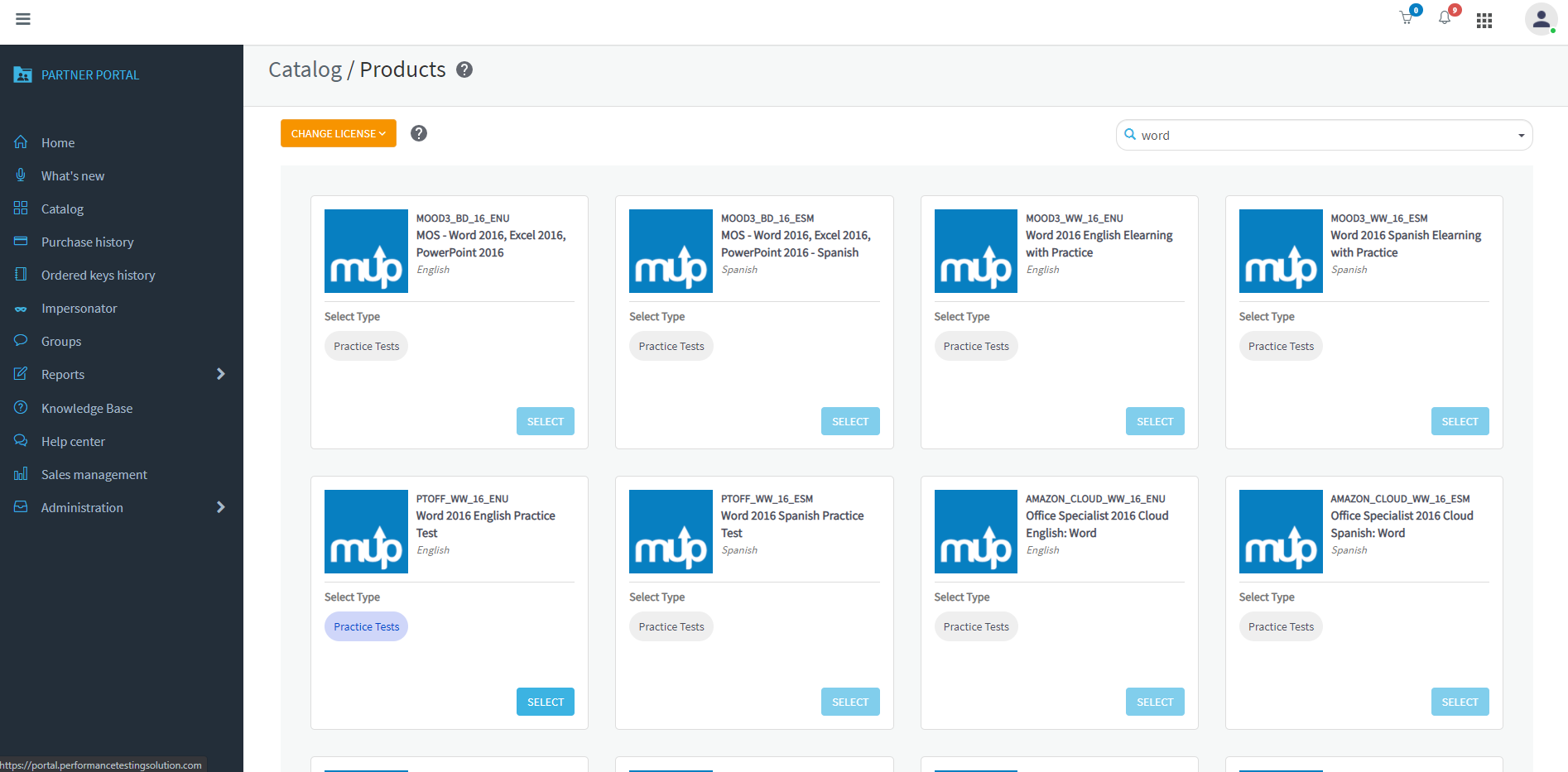The height and width of the screenshot is (772, 1568).
Task: Toggle Practice Tests for PTOFF_WW_16_ENU
Action: (366, 626)
